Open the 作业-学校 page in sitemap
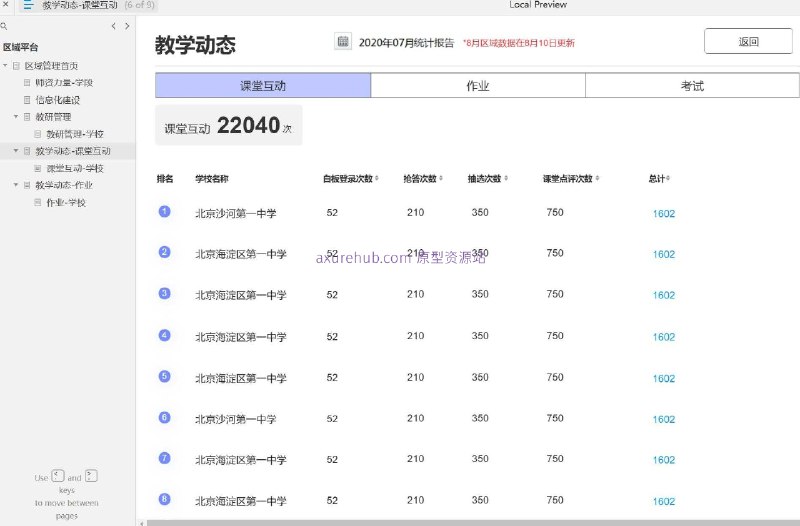 [66, 203]
